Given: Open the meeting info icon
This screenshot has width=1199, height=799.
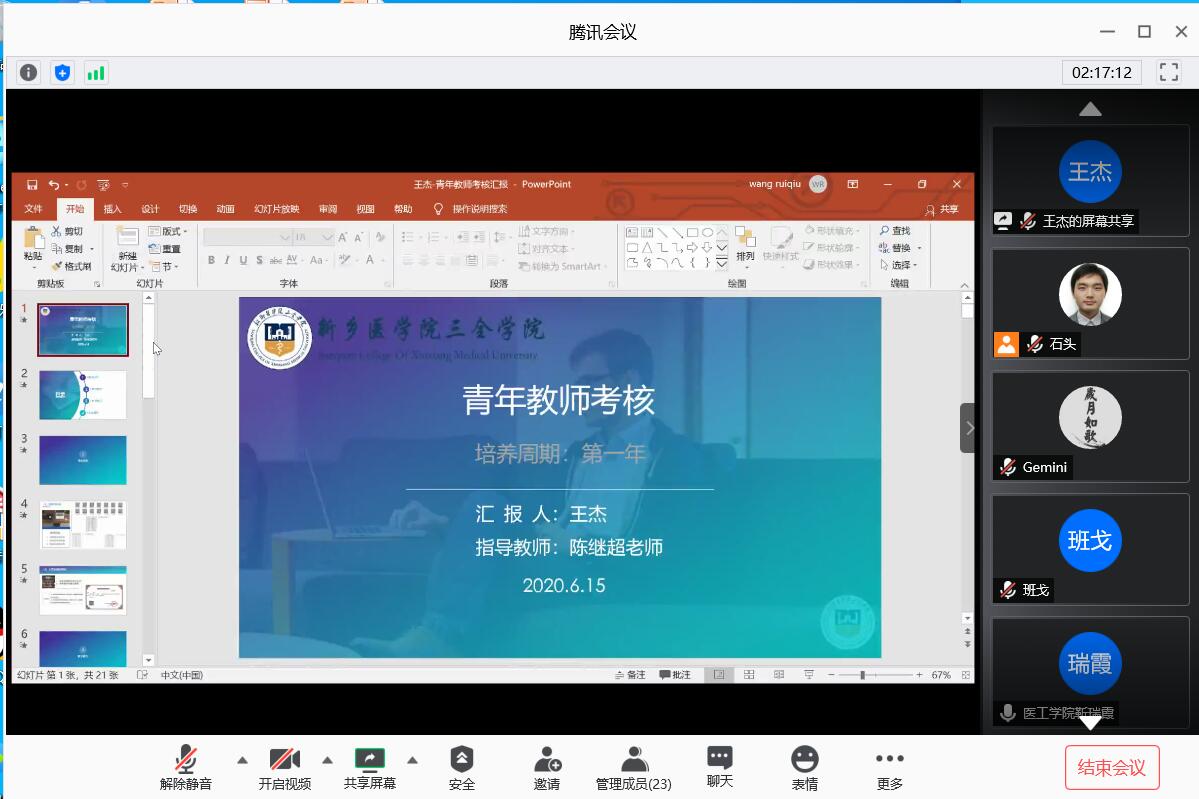Looking at the screenshot, I should 28,72.
